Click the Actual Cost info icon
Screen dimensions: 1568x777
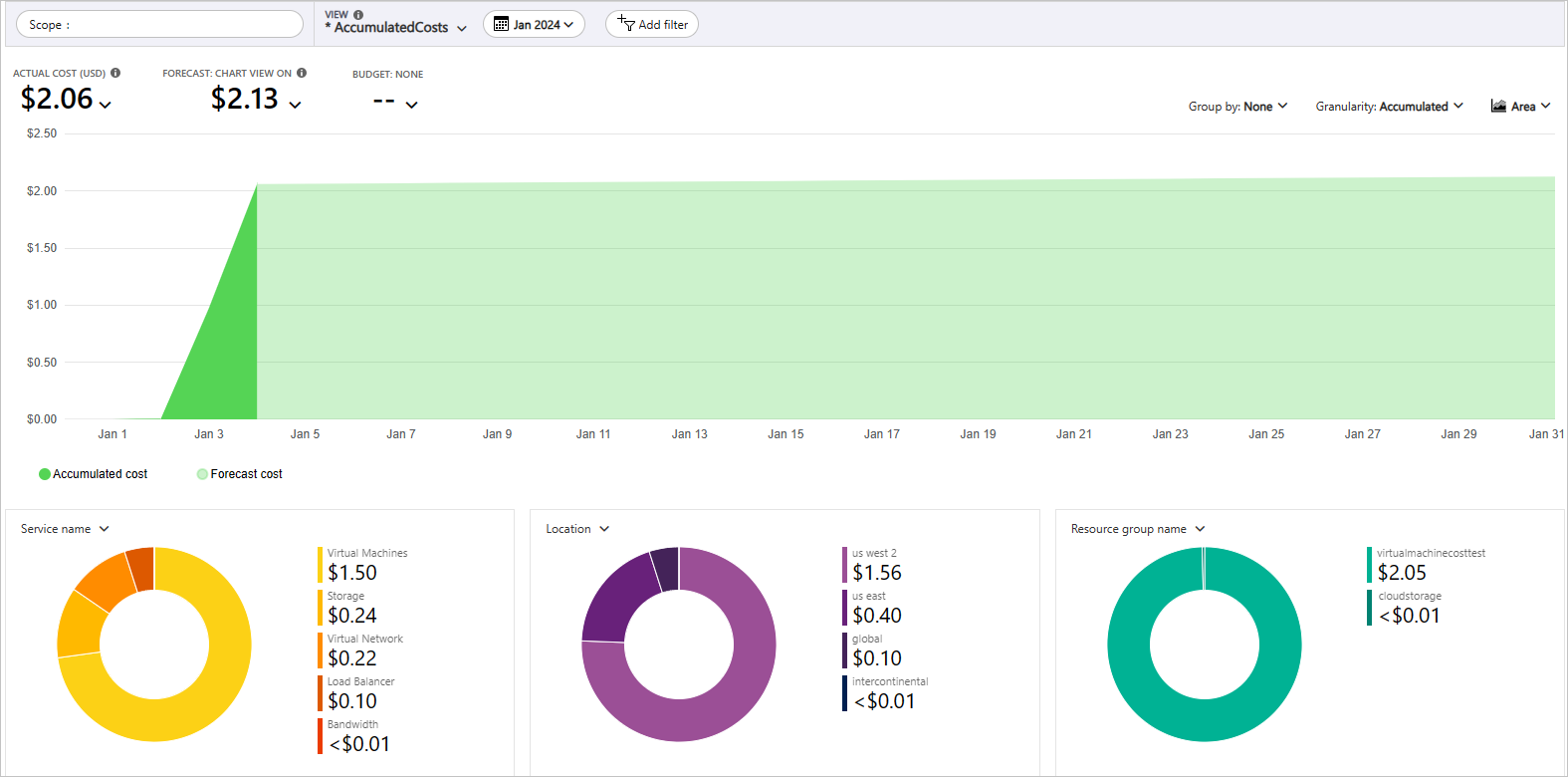[115, 73]
